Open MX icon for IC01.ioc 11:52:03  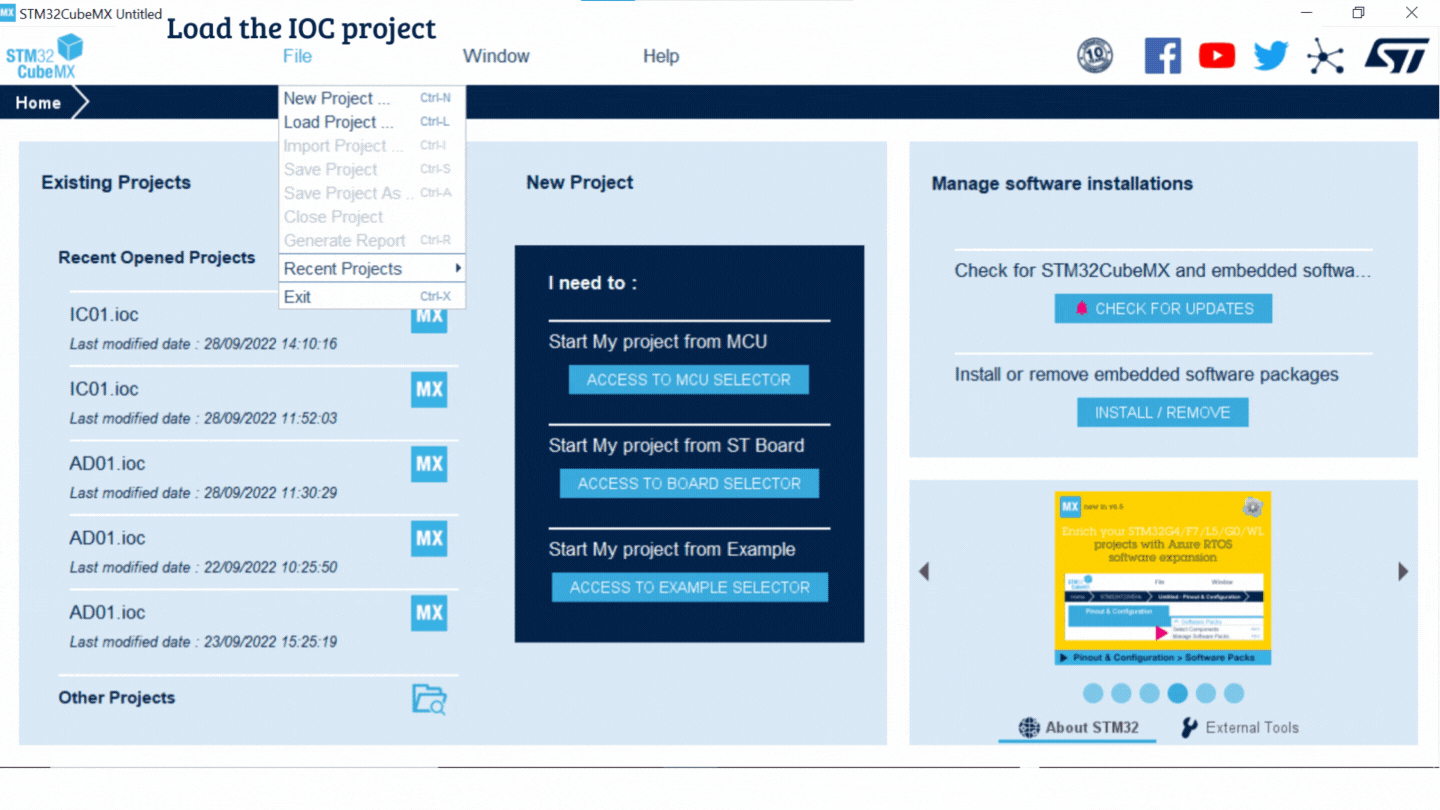click(x=429, y=389)
